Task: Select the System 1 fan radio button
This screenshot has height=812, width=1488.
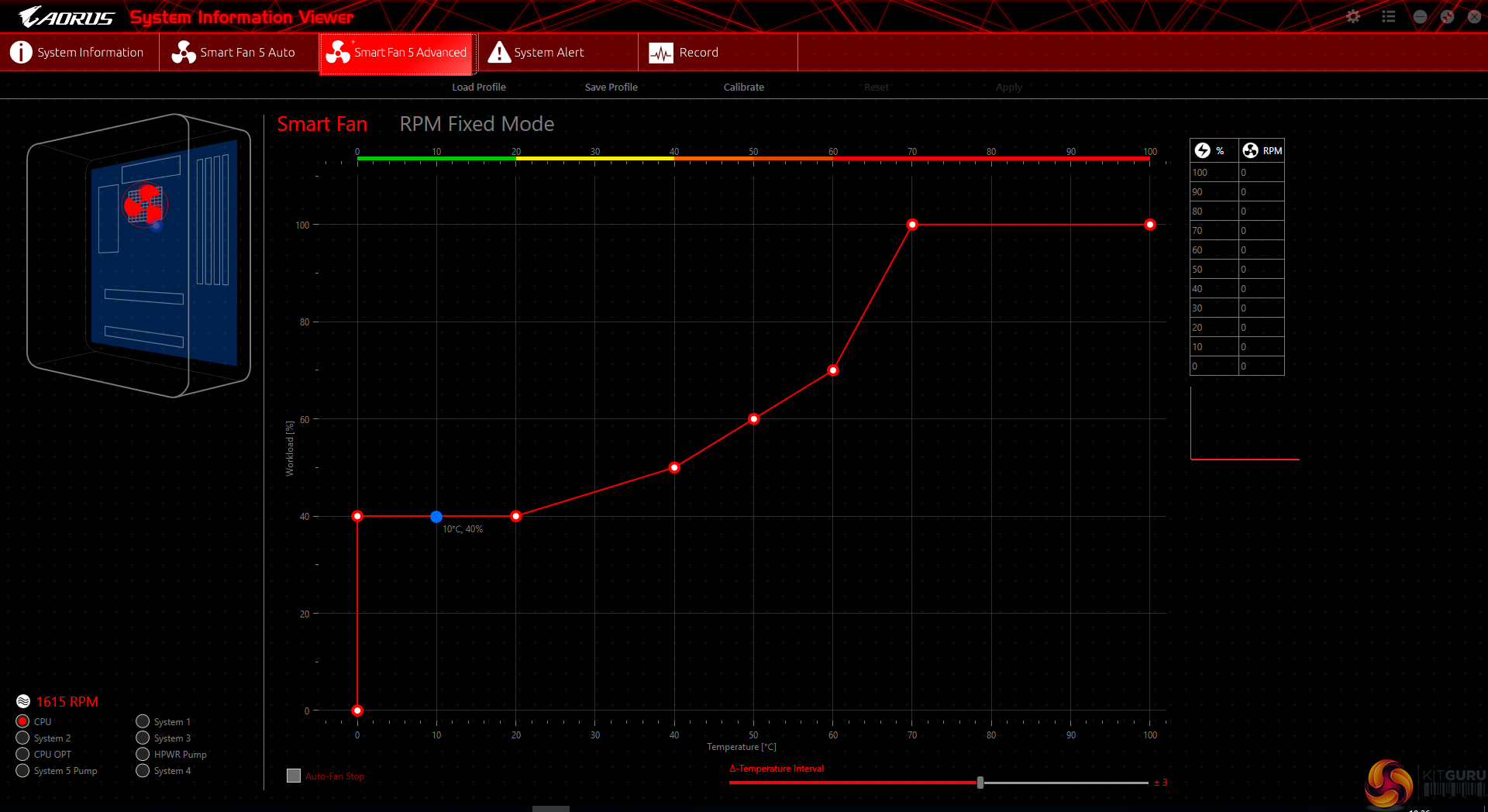Action: (x=143, y=721)
